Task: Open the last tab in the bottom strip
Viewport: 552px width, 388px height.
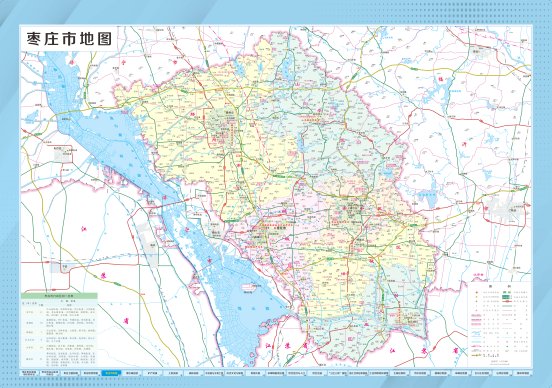Action: coord(522,373)
